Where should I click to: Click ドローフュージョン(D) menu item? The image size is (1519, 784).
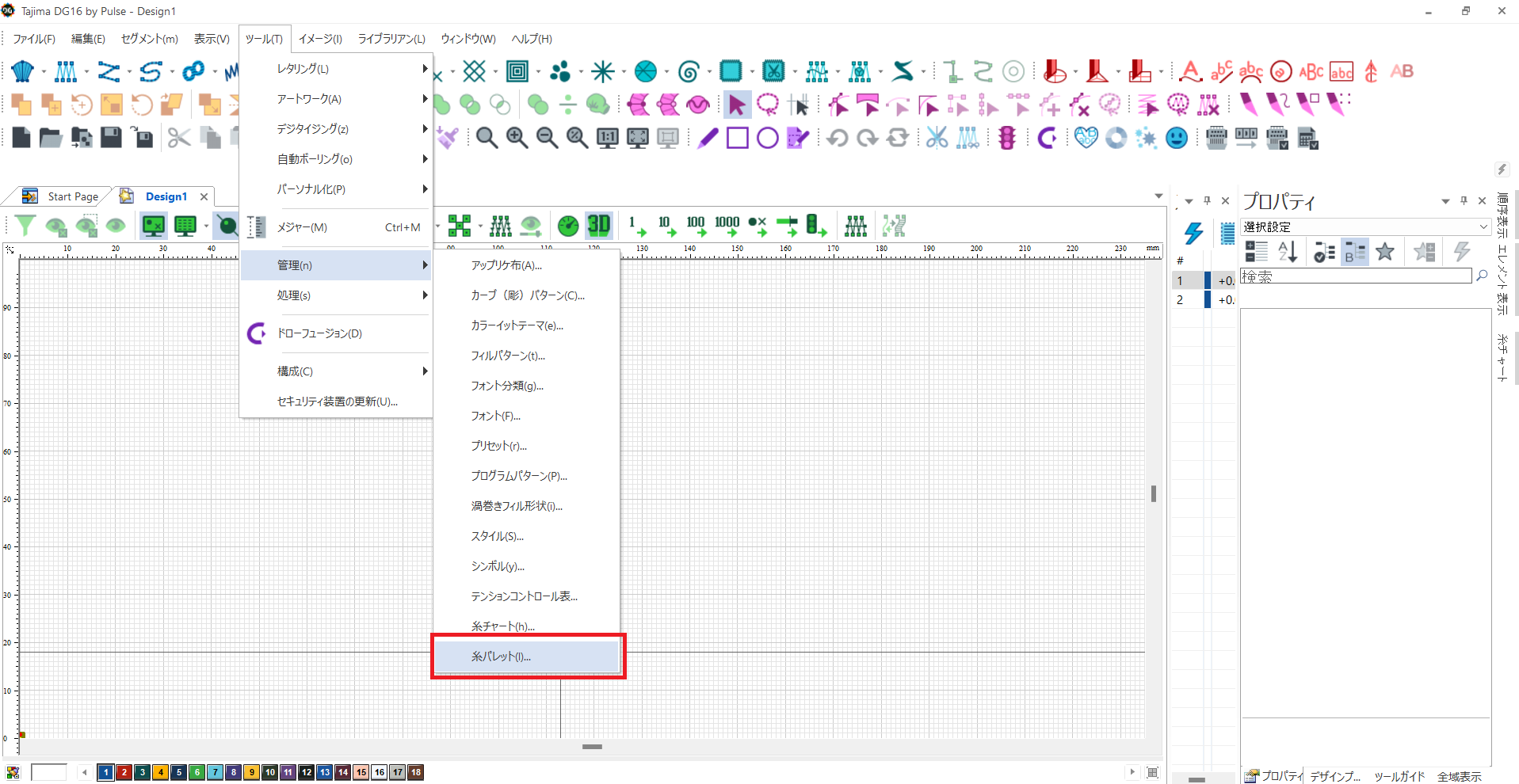336,333
